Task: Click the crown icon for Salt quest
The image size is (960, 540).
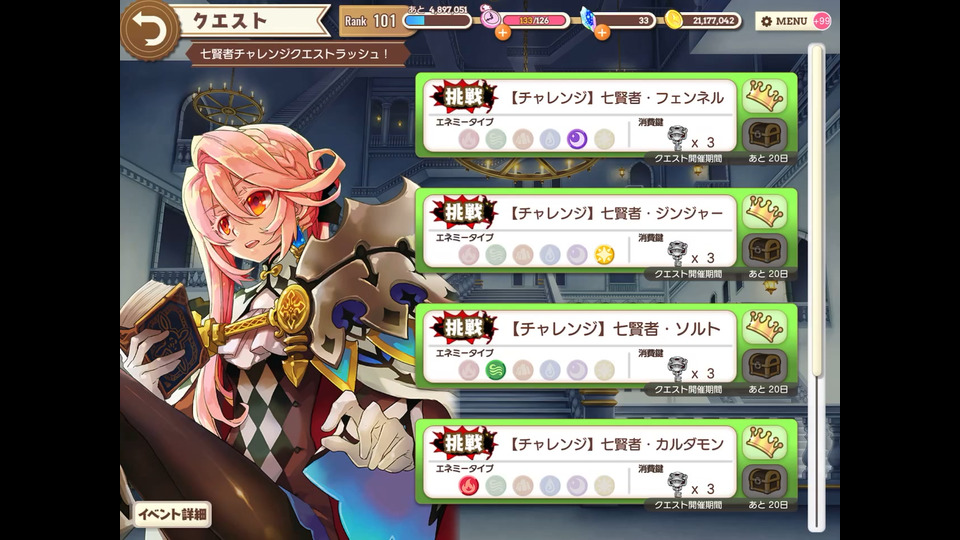Action: pyautogui.click(x=764, y=327)
